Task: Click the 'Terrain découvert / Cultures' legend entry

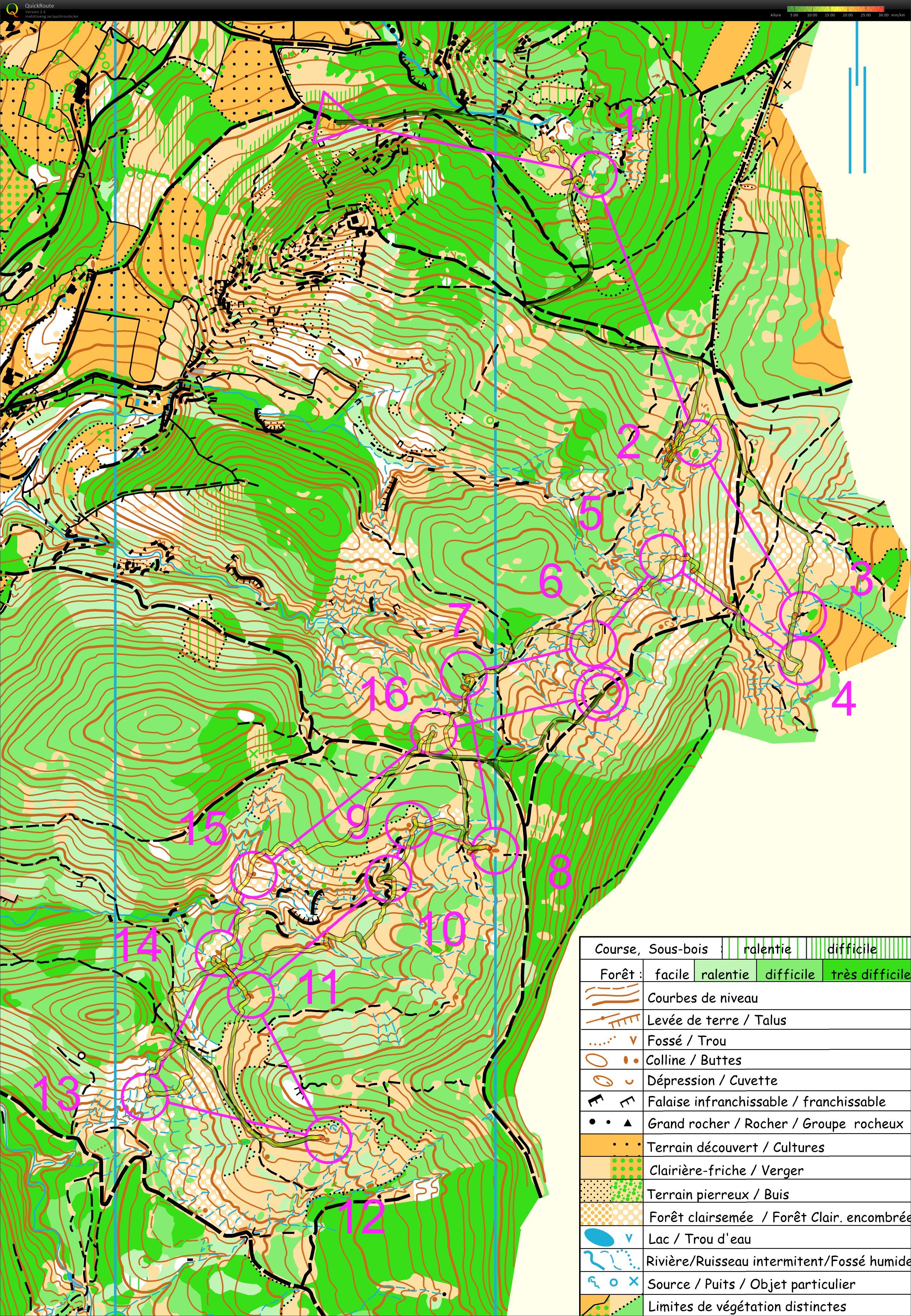Action: tap(735, 1147)
